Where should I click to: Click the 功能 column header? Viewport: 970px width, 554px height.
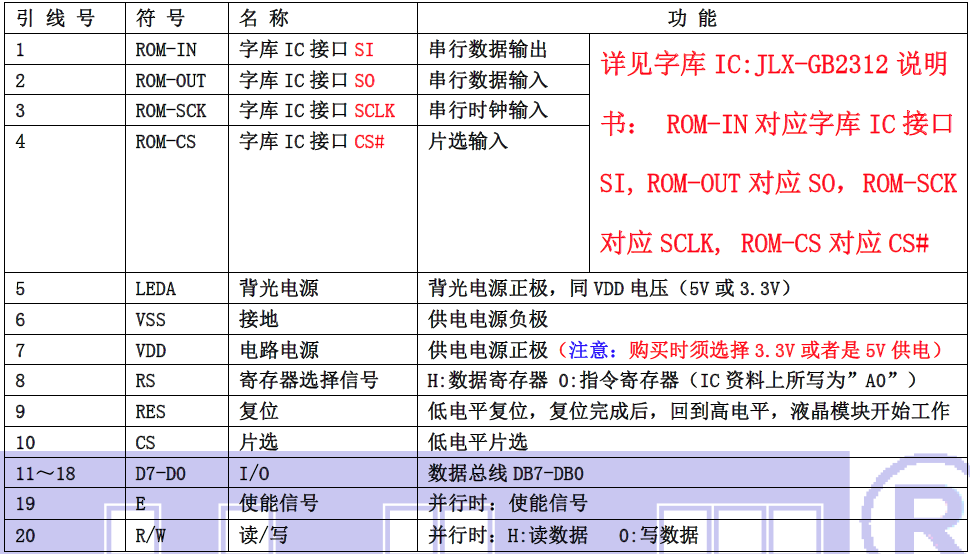692,19
